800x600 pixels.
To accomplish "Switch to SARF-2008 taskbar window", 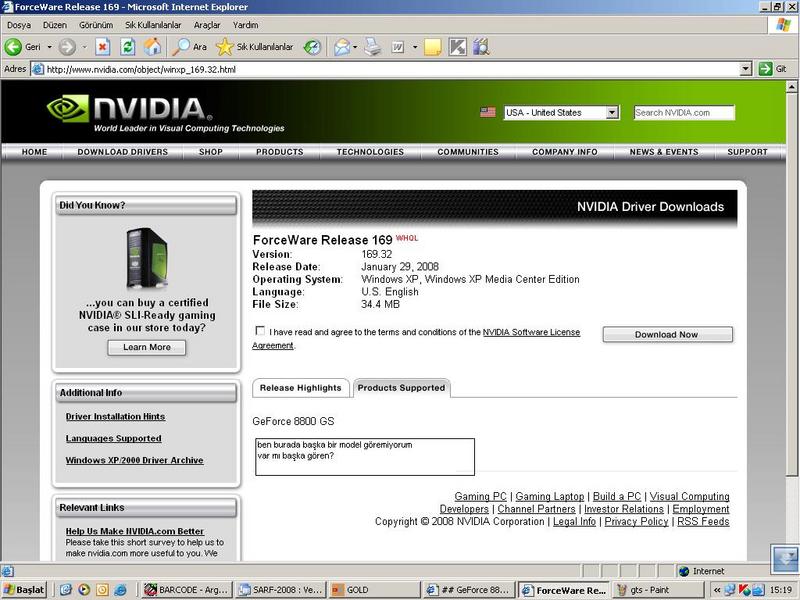I will click(280, 590).
